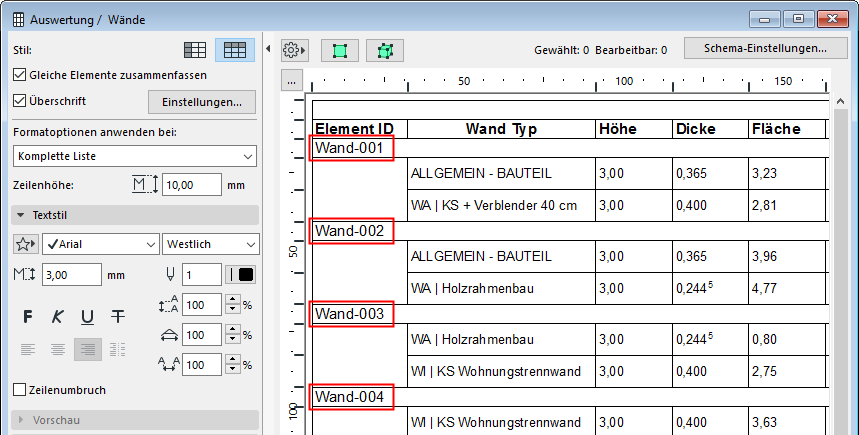Open the Arial font dropdown
The image size is (859, 435).
[x=101, y=244]
